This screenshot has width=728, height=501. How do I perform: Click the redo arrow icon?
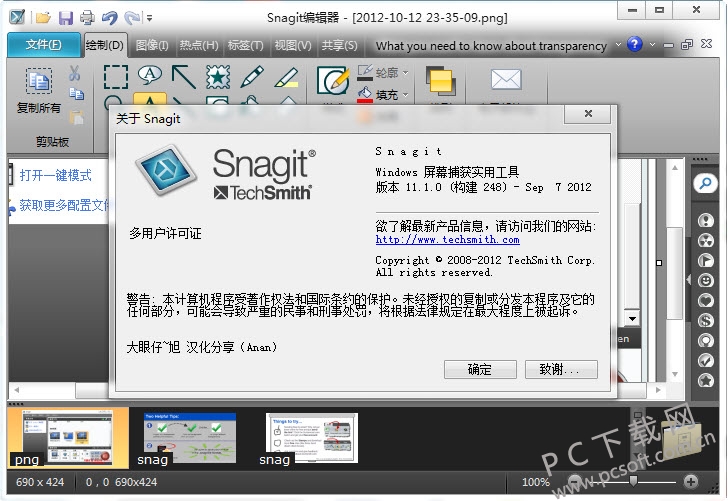[x=132, y=18]
